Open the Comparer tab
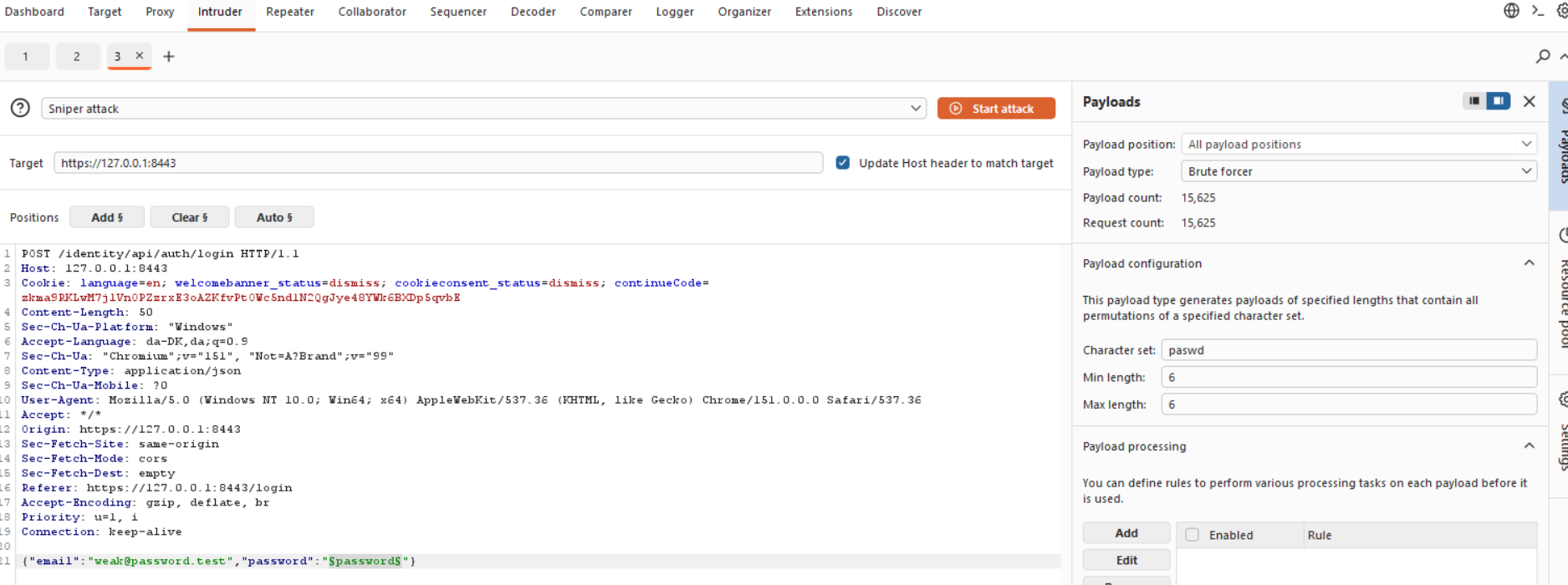 [x=606, y=12]
